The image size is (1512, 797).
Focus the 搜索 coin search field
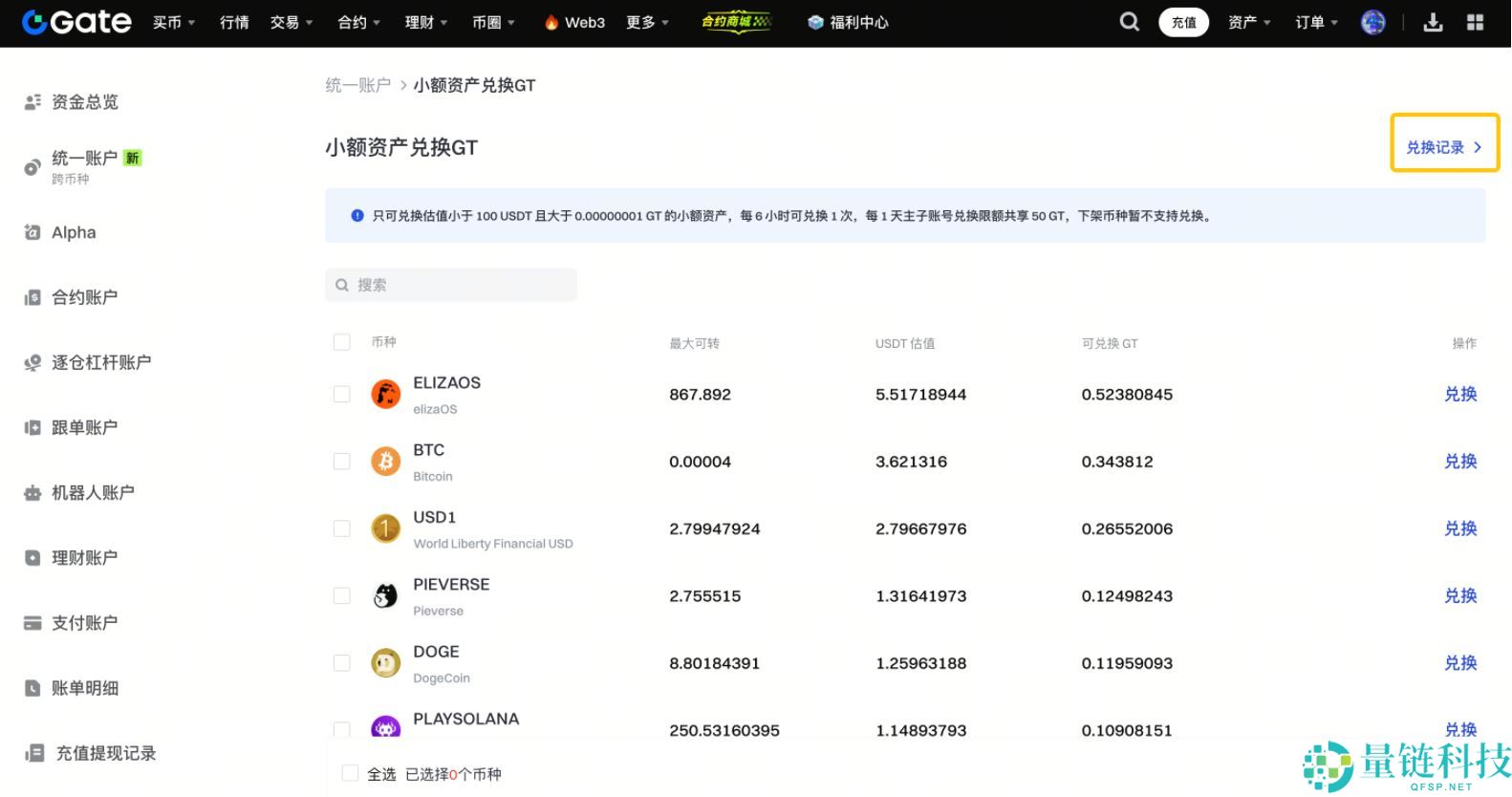tap(451, 285)
